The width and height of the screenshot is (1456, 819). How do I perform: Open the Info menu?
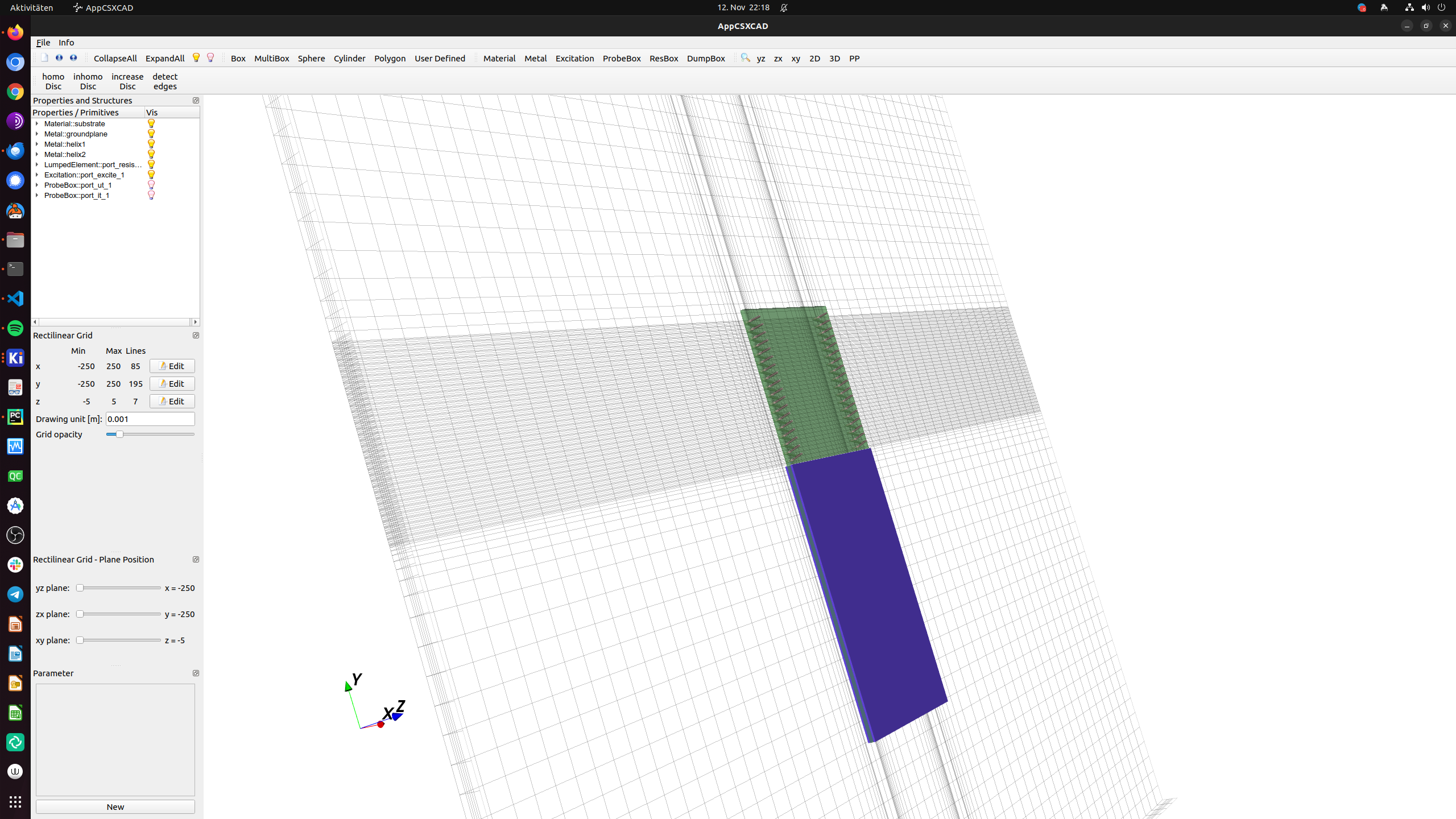pos(66,42)
